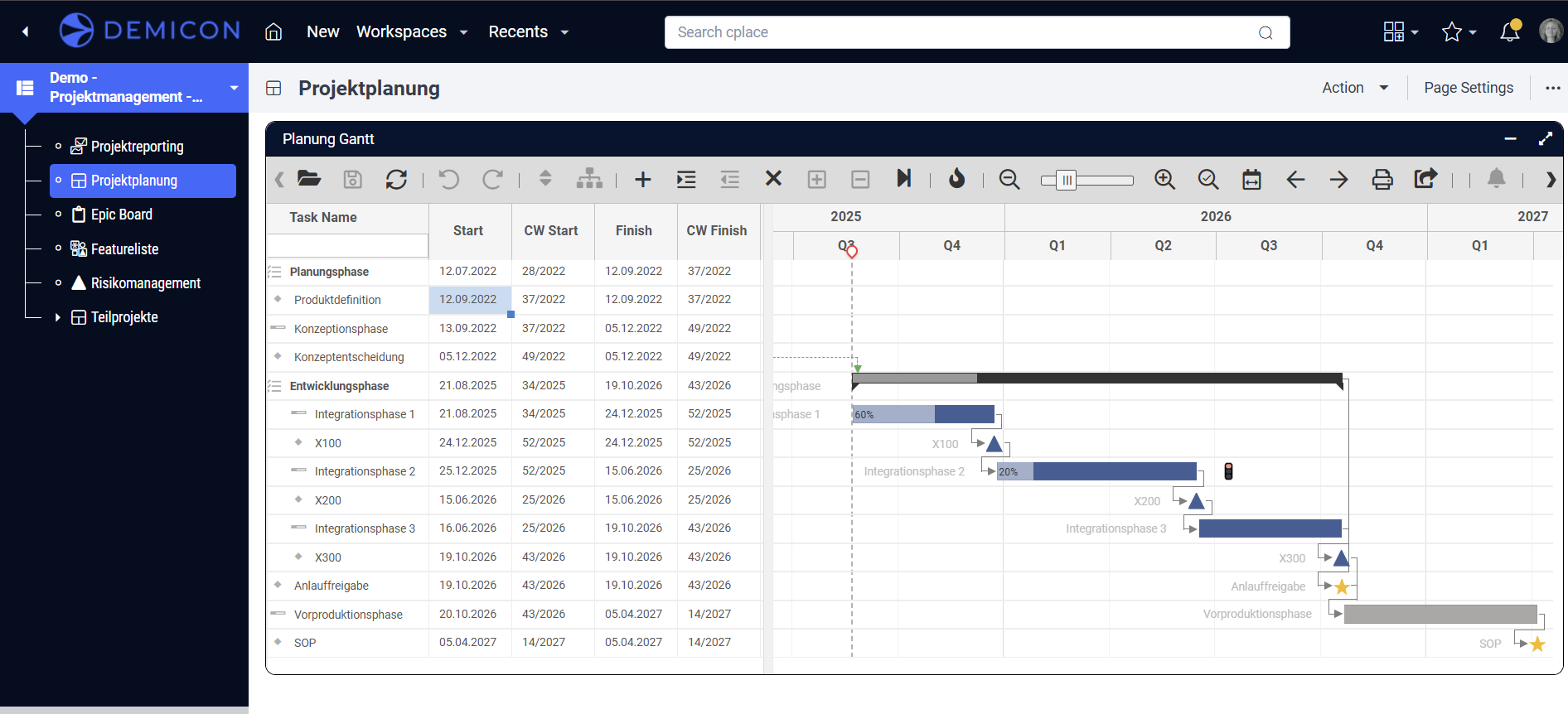The height and width of the screenshot is (714, 1568).
Task: Zoom in the Gantt timeline
Action: (x=1164, y=179)
